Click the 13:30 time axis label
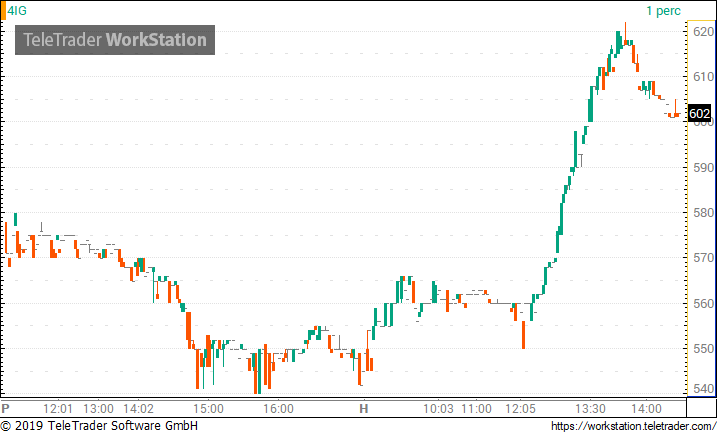The image size is (717, 435). pyautogui.click(x=591, y=408)
